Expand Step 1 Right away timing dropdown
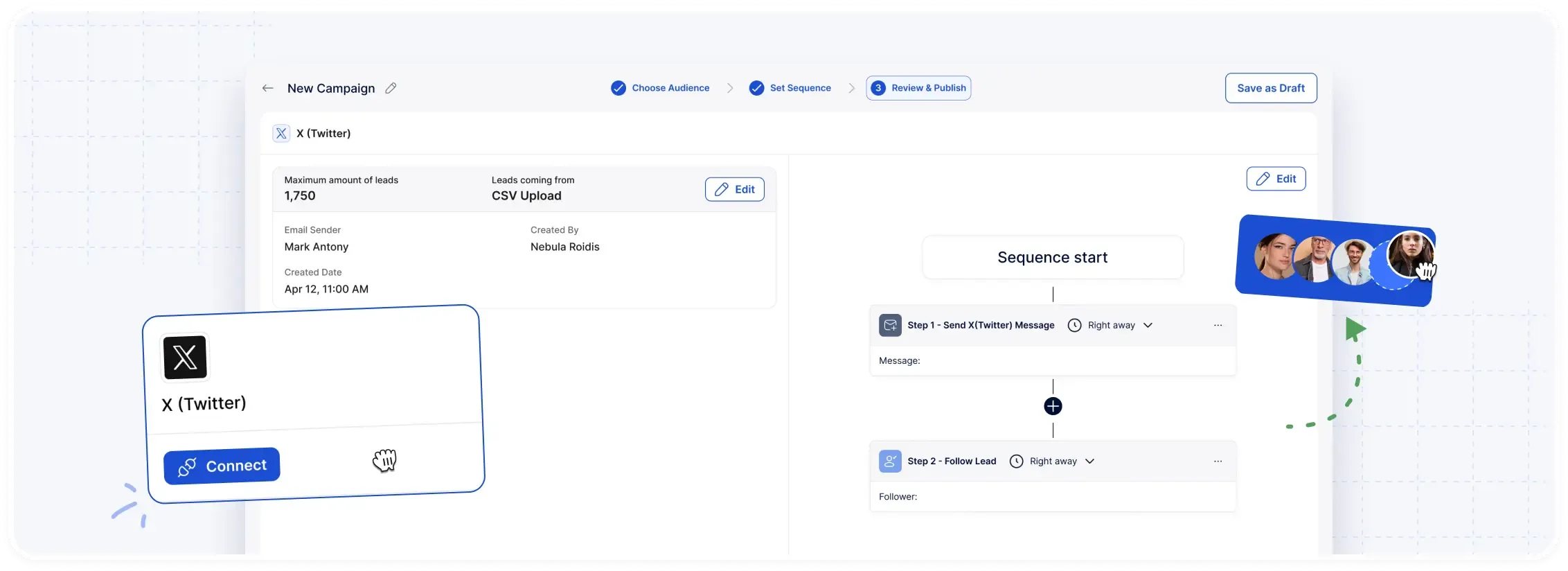1568x571 pixels. pos(1148,325)
